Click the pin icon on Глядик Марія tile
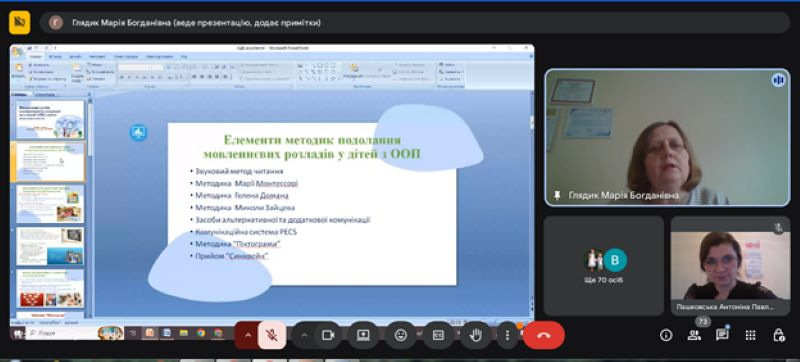Screen dimensions: 800x362 tap(557, 196)
